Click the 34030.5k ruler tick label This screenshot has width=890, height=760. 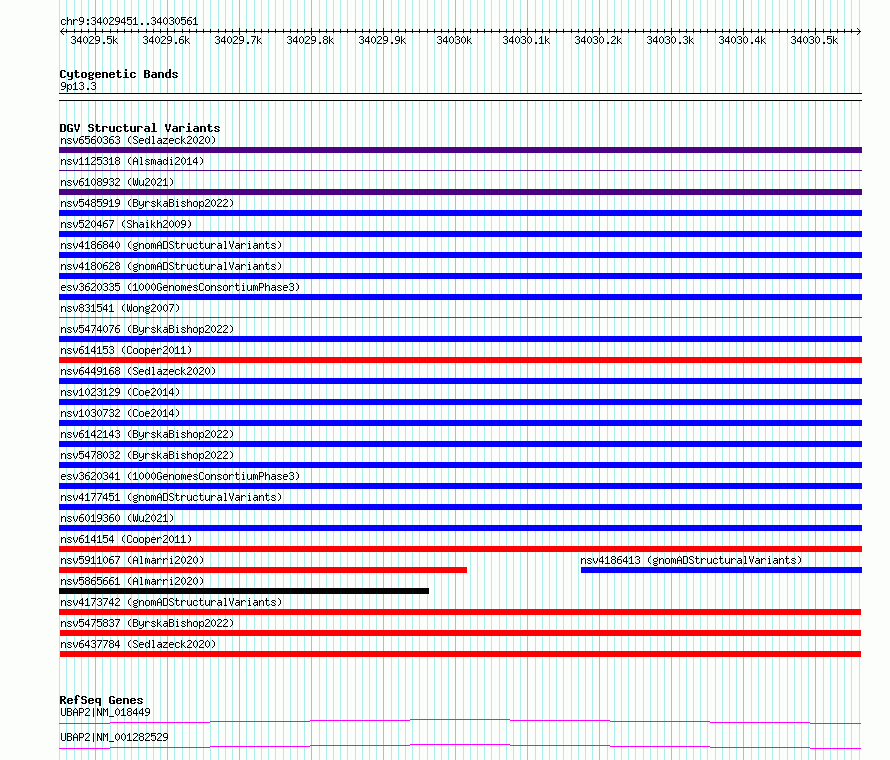(814, 40)
